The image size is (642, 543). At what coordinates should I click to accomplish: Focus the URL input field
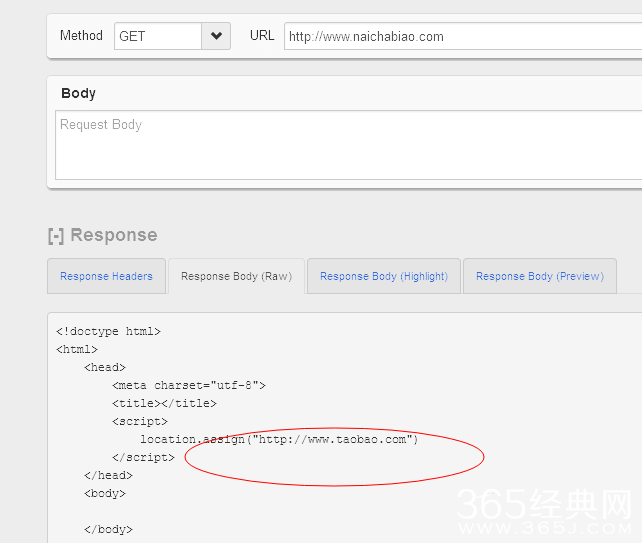[460, 36]
